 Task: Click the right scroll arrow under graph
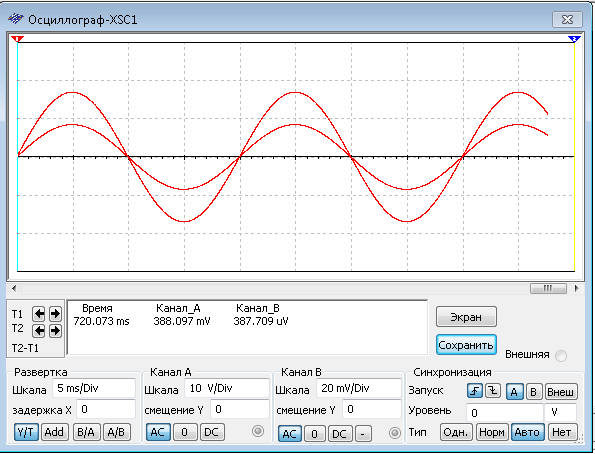click(x=577, y=288)
